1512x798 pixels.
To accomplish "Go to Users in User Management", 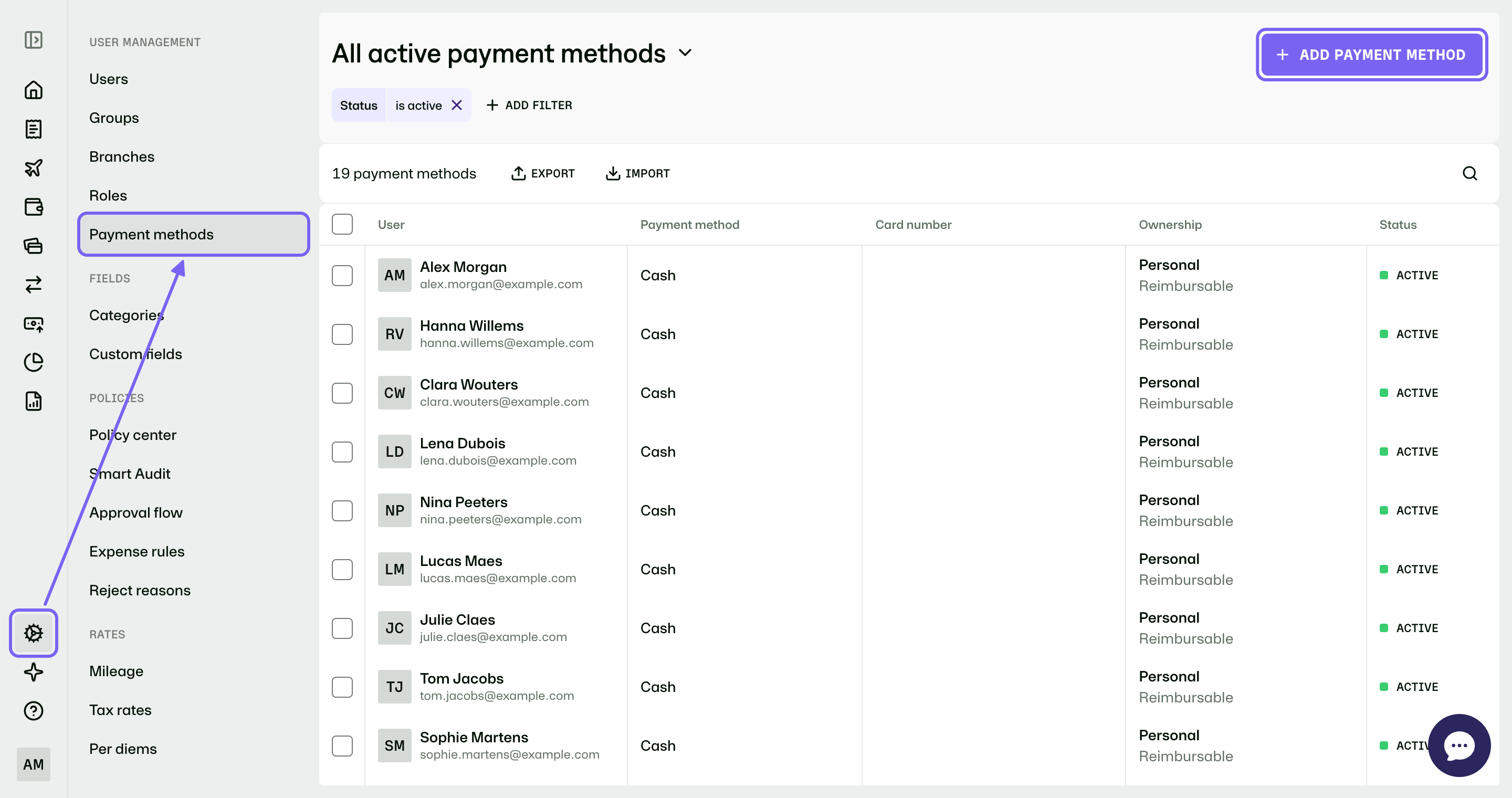I will [109, 79].
